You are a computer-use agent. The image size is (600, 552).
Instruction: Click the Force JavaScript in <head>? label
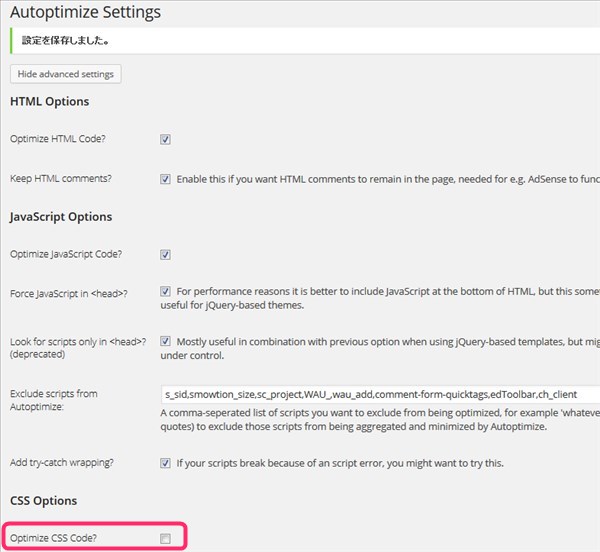point(69,294)
